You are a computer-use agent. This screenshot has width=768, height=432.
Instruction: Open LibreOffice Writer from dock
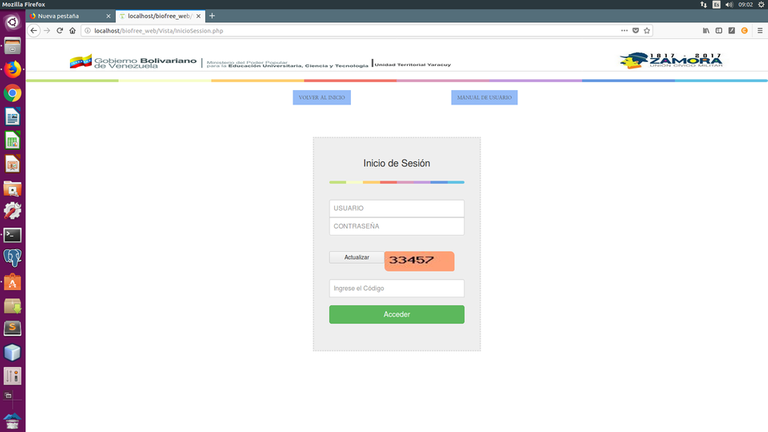pyautogui.click(x=12, y=117)
